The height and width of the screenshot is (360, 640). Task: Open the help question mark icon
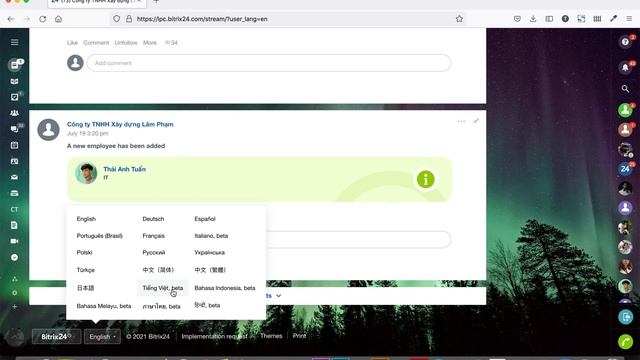coord(625,42)
